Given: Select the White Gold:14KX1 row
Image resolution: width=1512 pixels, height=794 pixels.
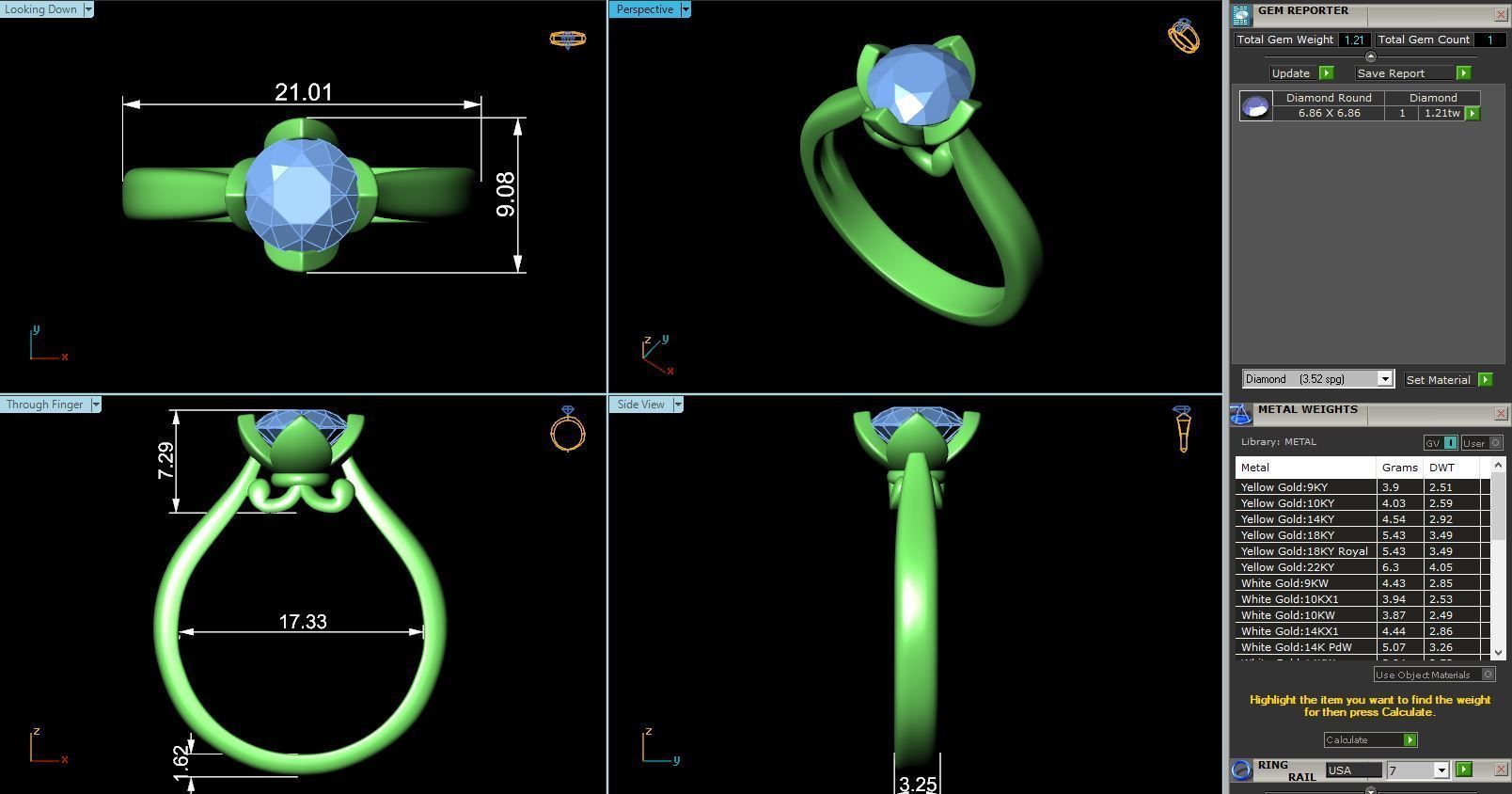Looking at the screenshot, I should [1362, 631].
